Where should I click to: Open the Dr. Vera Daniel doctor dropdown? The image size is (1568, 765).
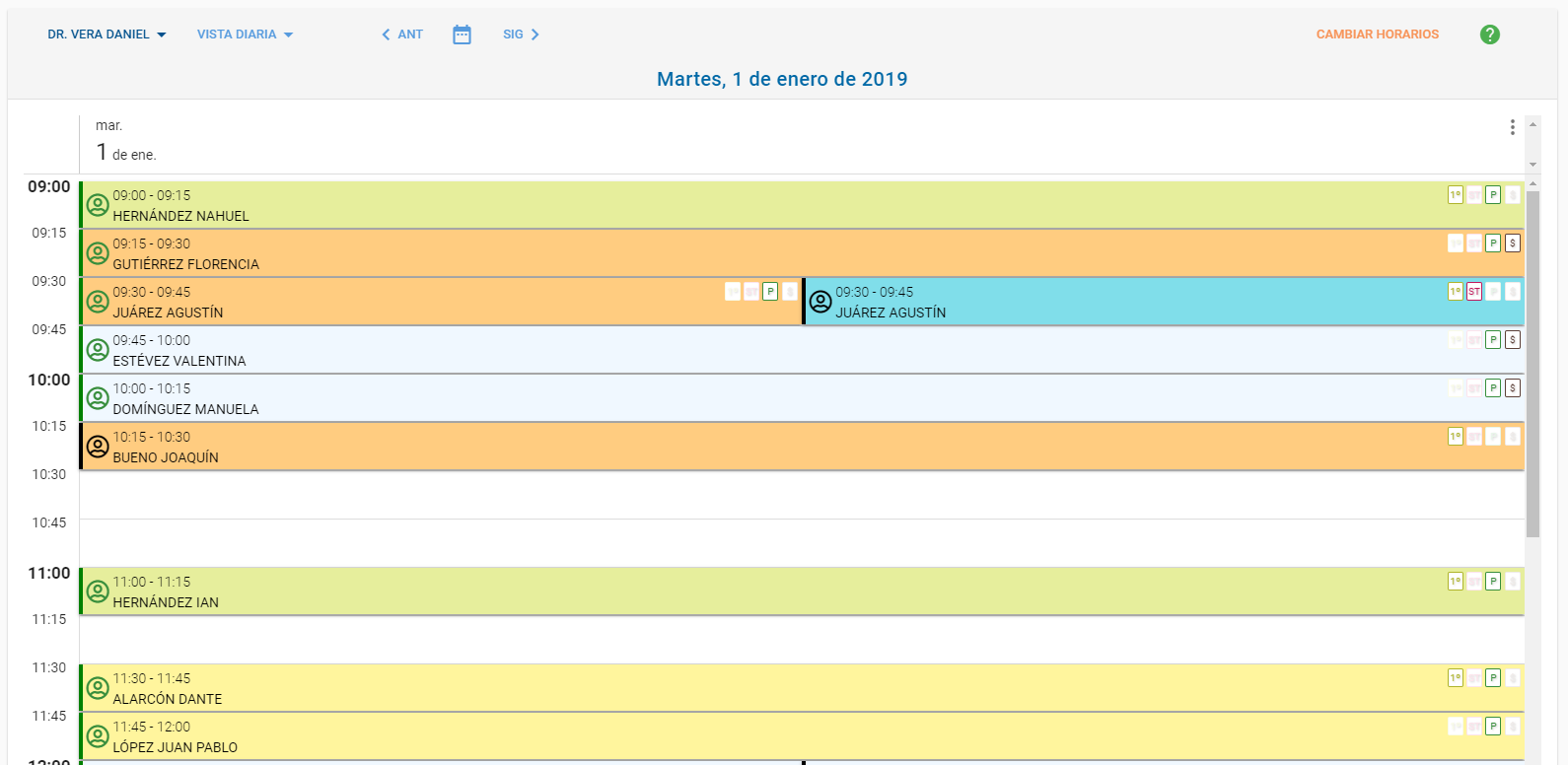point(107,35)
